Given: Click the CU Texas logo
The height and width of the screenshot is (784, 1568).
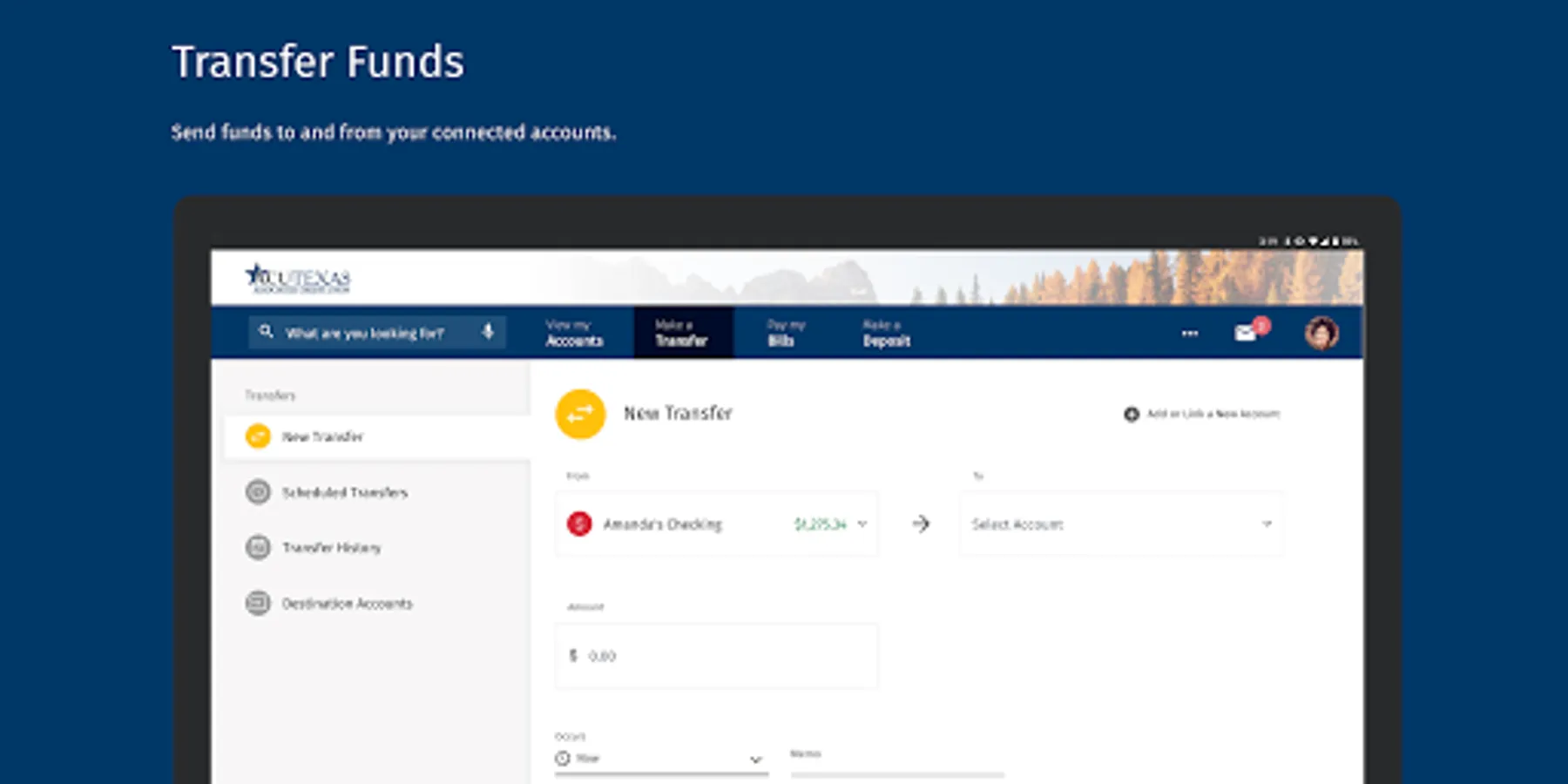Looking at the screenshot, I should [298, 279].
